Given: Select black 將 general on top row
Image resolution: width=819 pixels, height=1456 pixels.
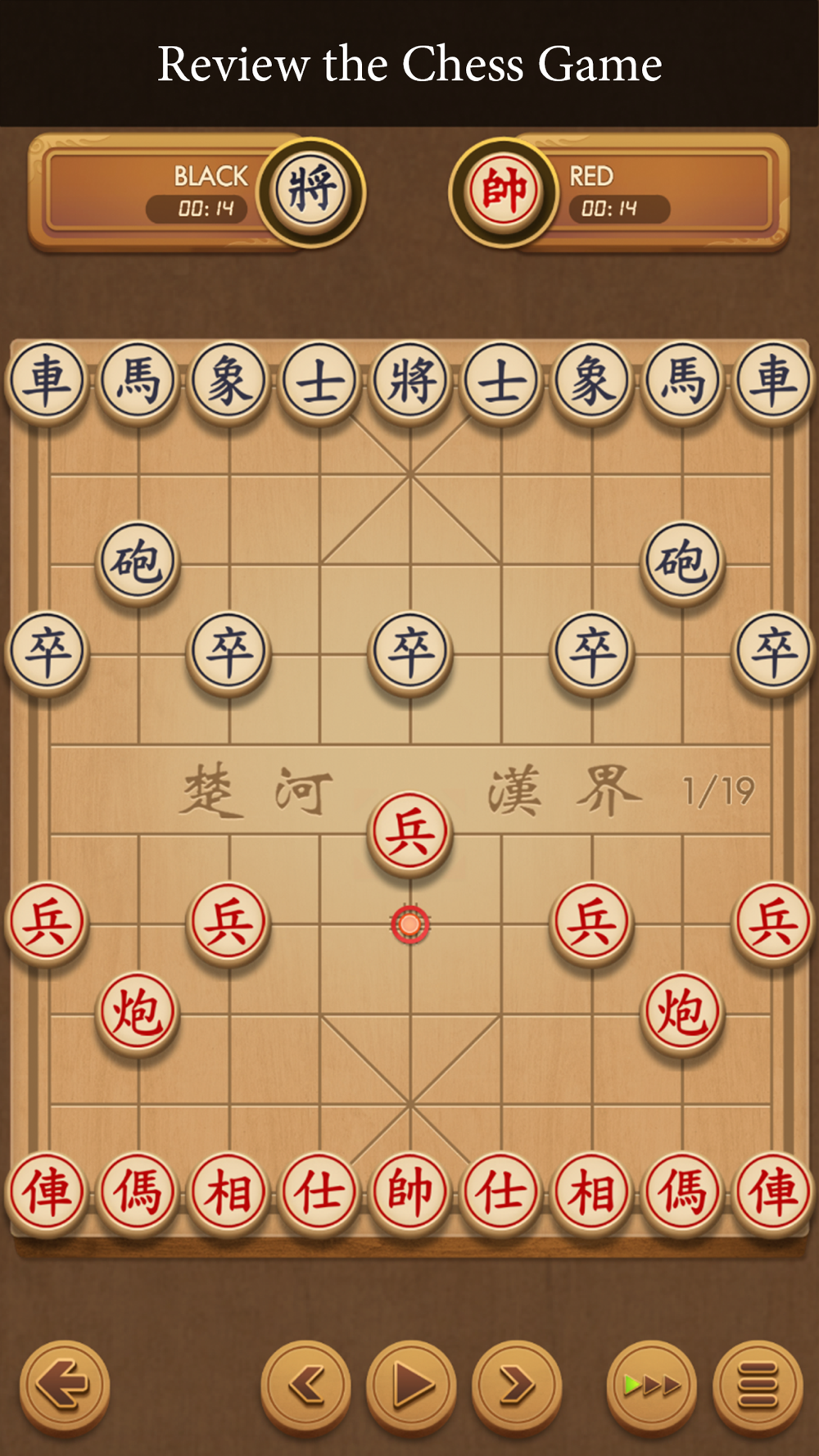Looking at the screenshot, I should (x=410, y=382).
